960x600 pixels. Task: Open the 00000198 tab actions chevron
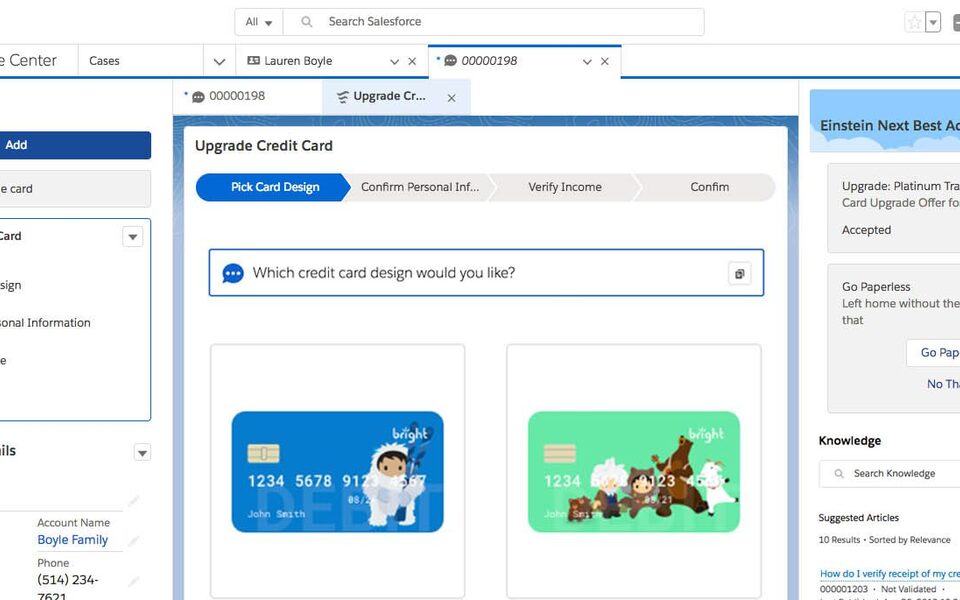[587, 62]
